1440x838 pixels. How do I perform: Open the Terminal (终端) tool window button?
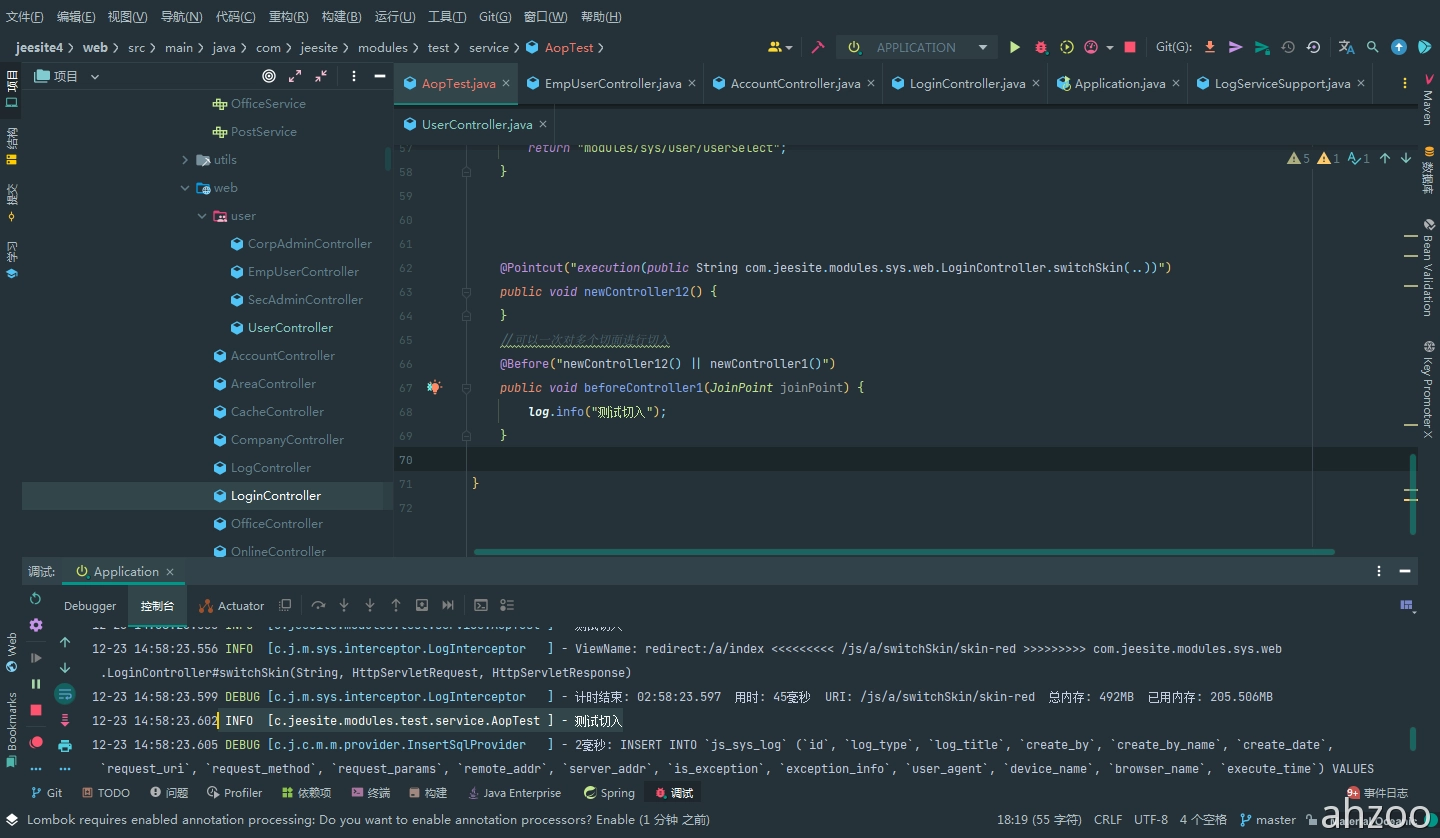point(371,793)
